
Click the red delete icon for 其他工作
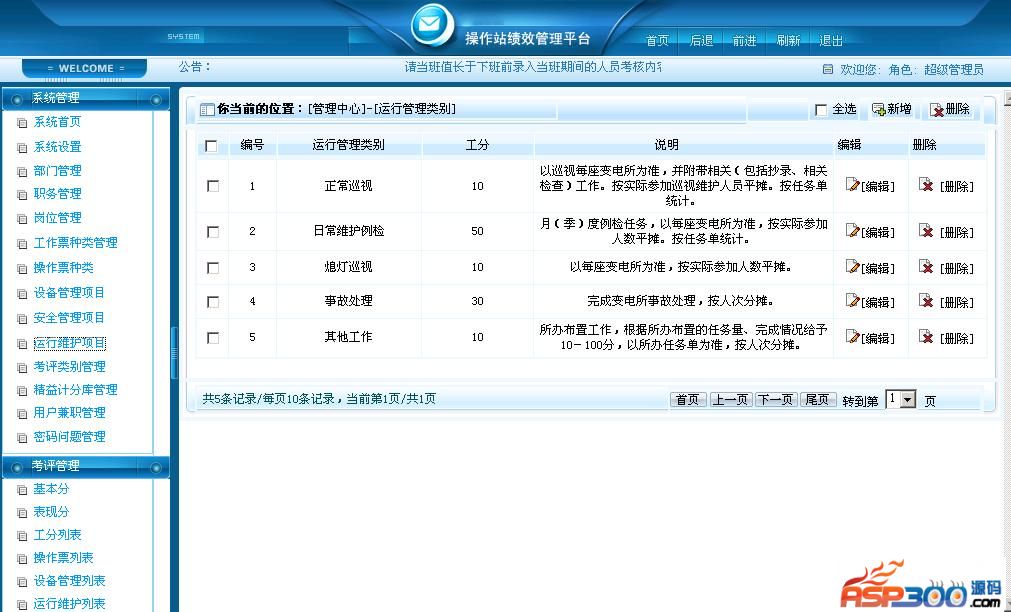927,337
